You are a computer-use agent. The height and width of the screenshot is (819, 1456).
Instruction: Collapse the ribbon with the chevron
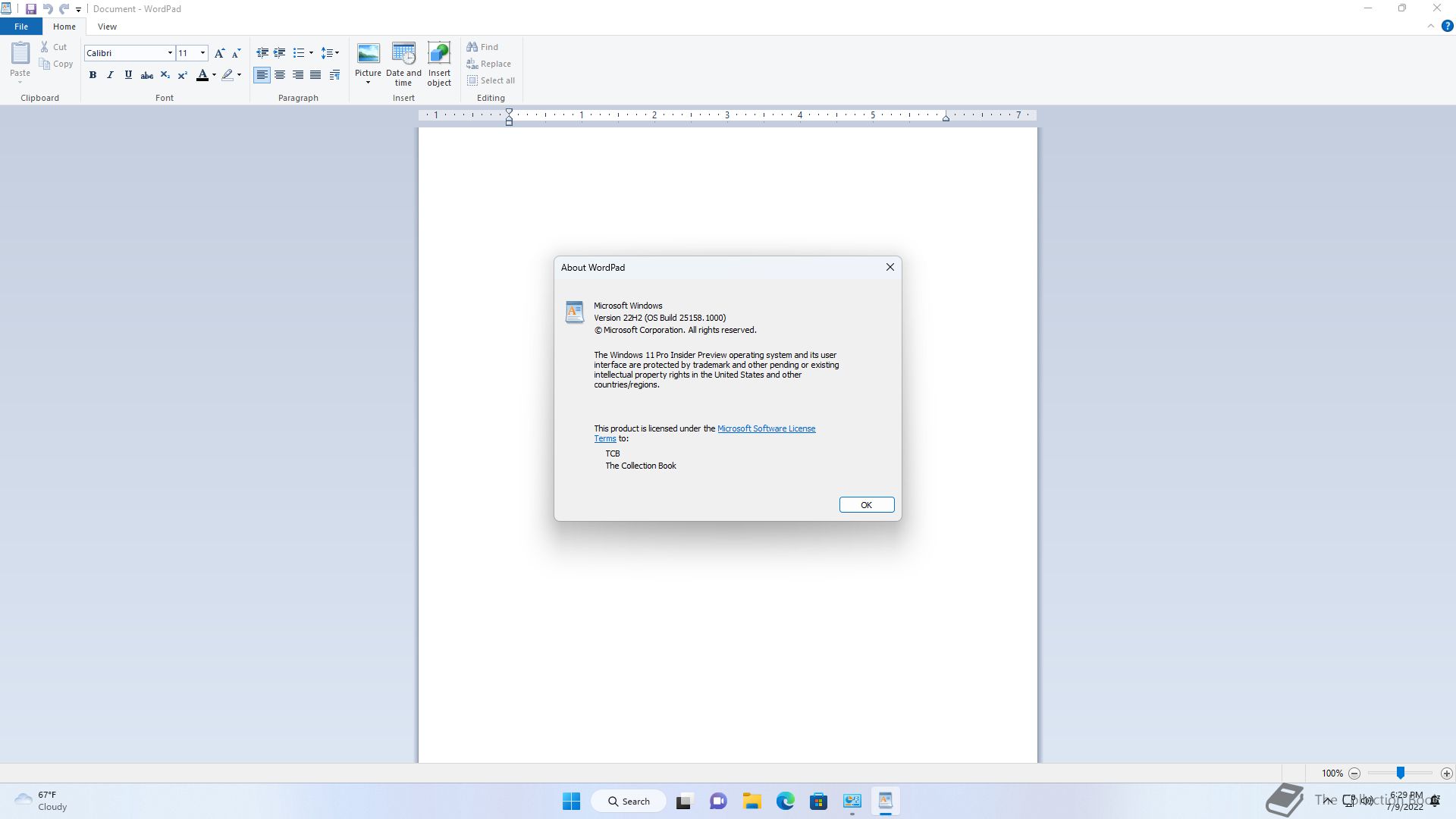[x=1430, y=26]
